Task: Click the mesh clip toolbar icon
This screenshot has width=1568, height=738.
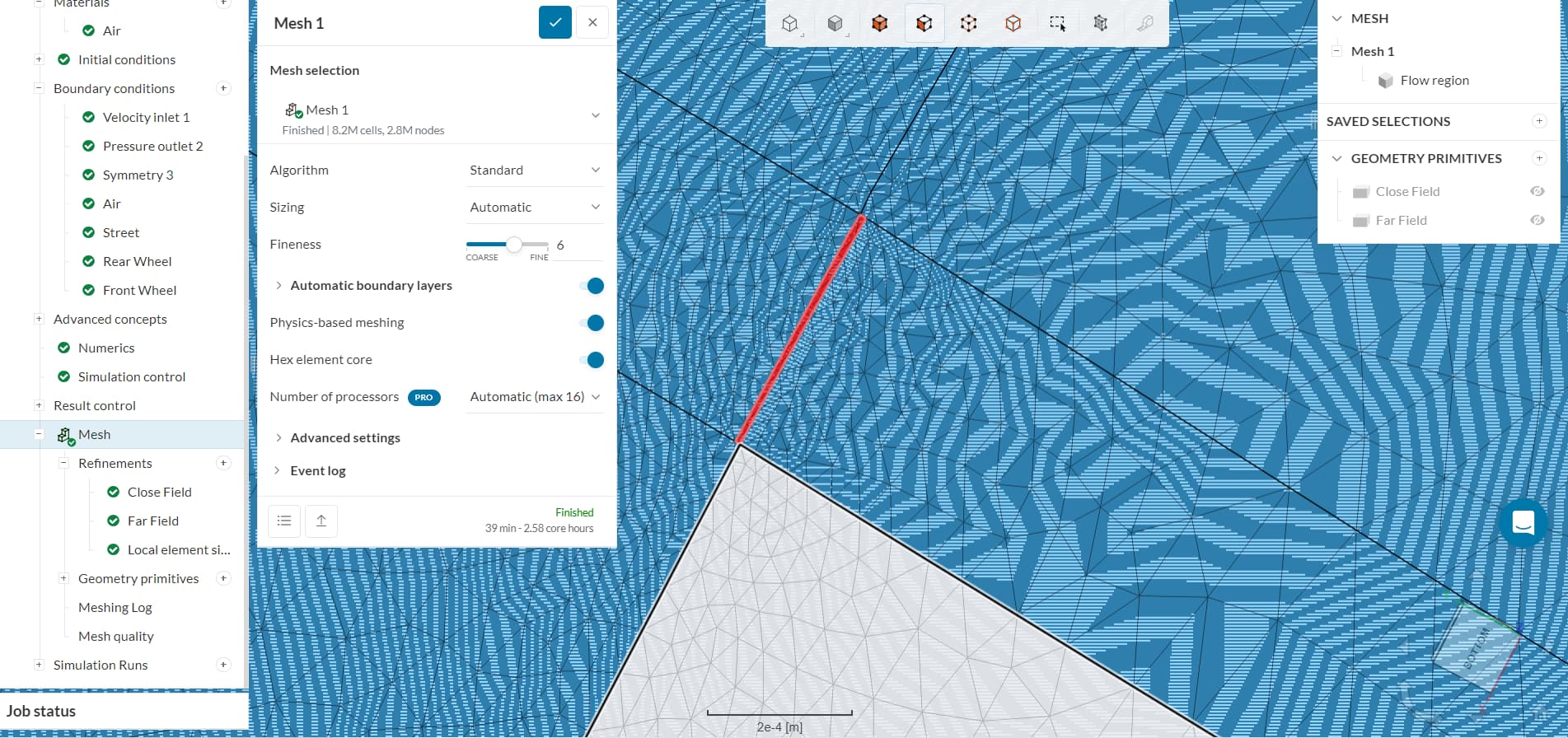Action: coord(1100,23)
